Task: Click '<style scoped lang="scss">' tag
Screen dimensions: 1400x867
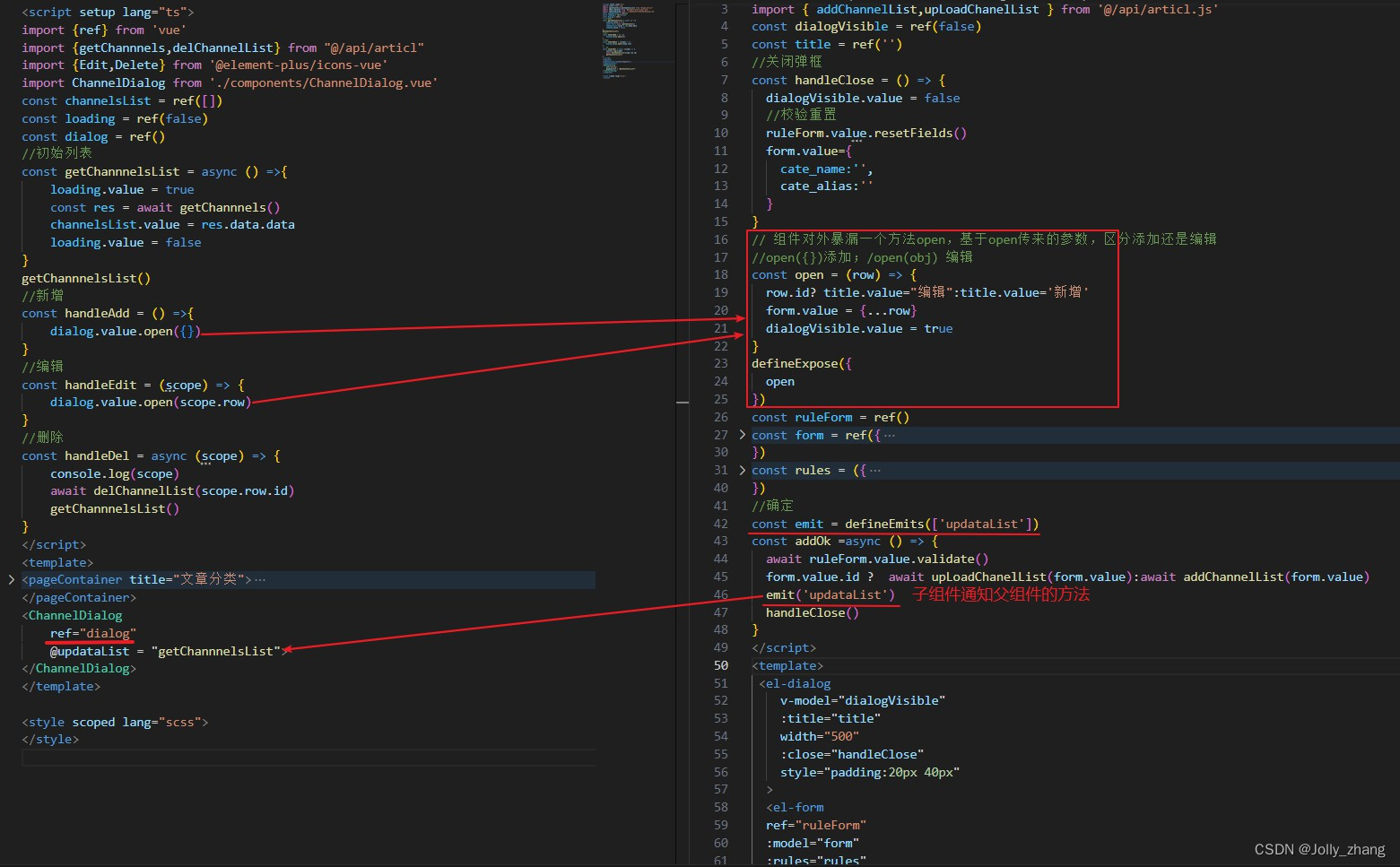Action: click(115, 722)
